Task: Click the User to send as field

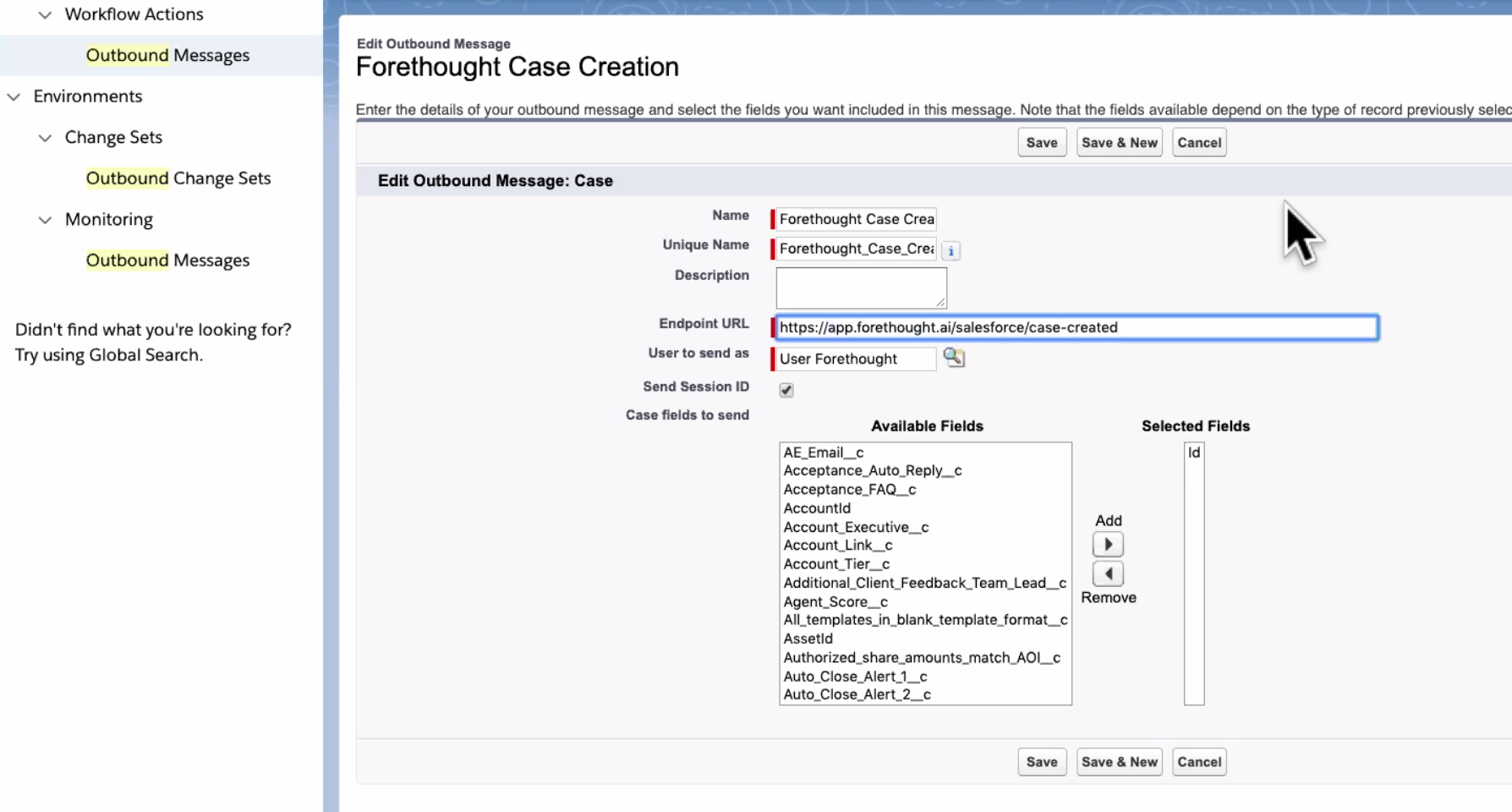Action: tap(856, 359)
